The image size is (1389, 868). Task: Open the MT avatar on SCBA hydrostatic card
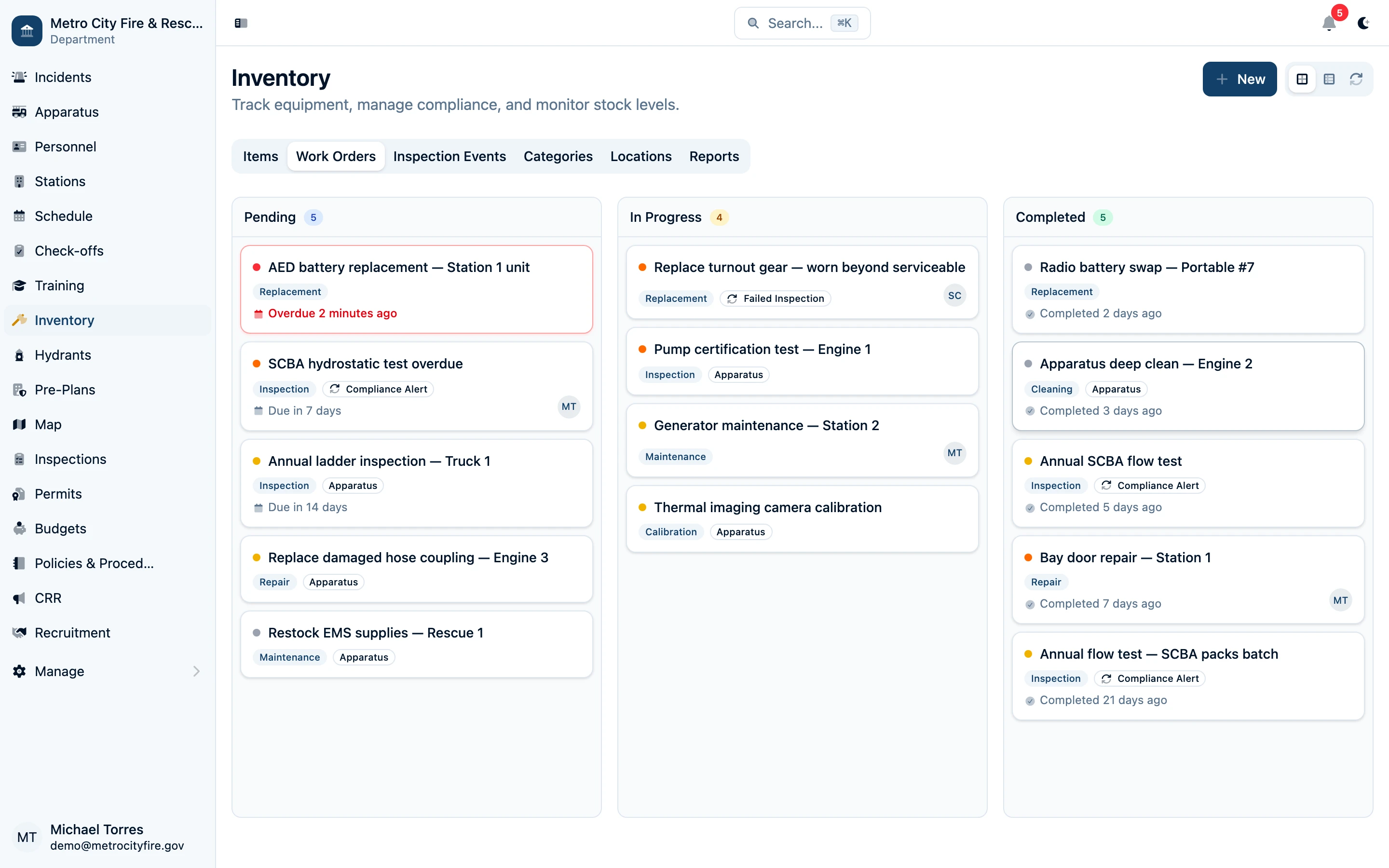pos(568,407)
